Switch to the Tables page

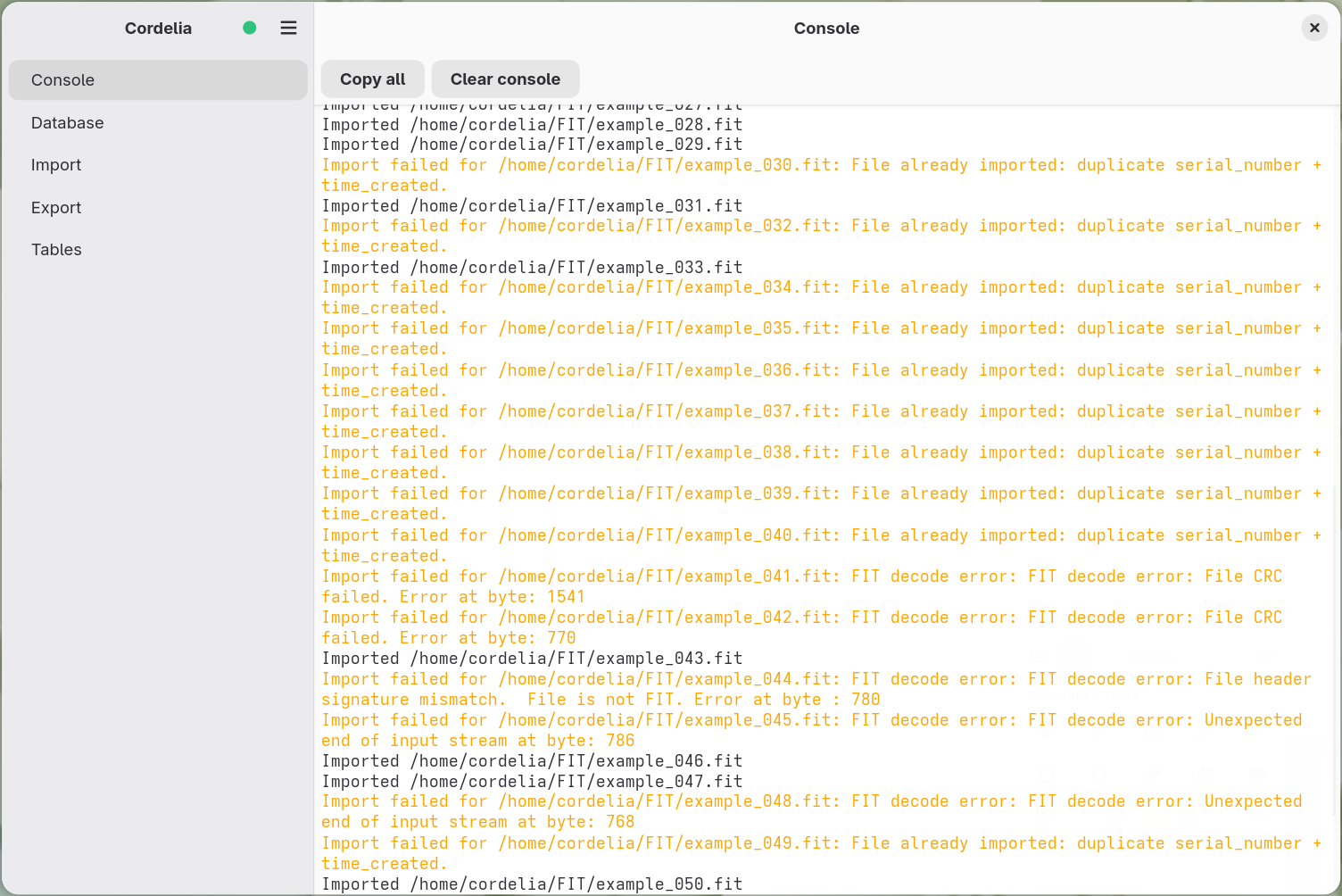coord(158,250)
